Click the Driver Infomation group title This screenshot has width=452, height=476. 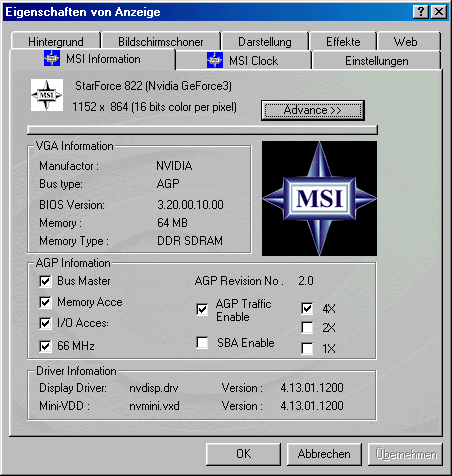[x=76, y=371]
